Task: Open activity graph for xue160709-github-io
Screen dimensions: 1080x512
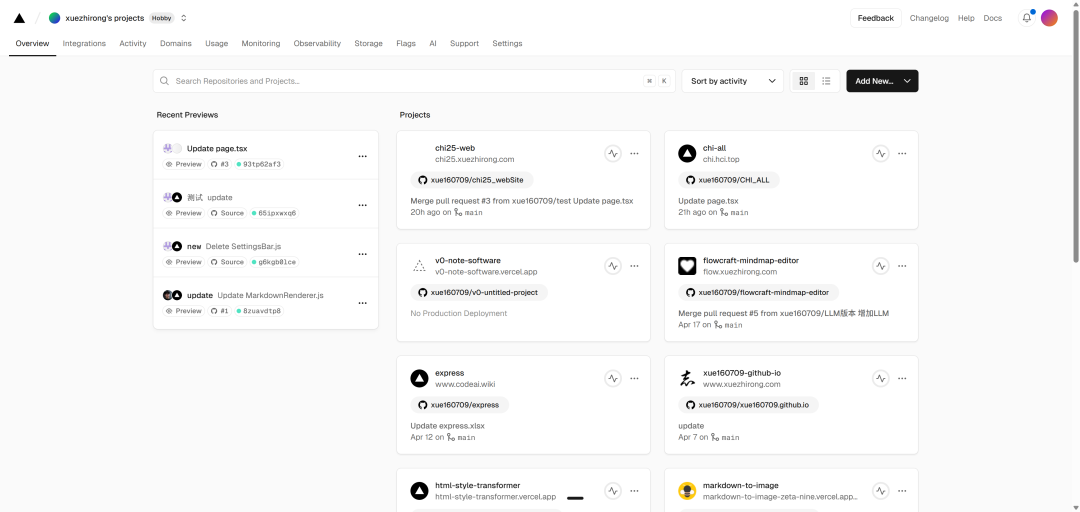Action: tap(881, 378)
